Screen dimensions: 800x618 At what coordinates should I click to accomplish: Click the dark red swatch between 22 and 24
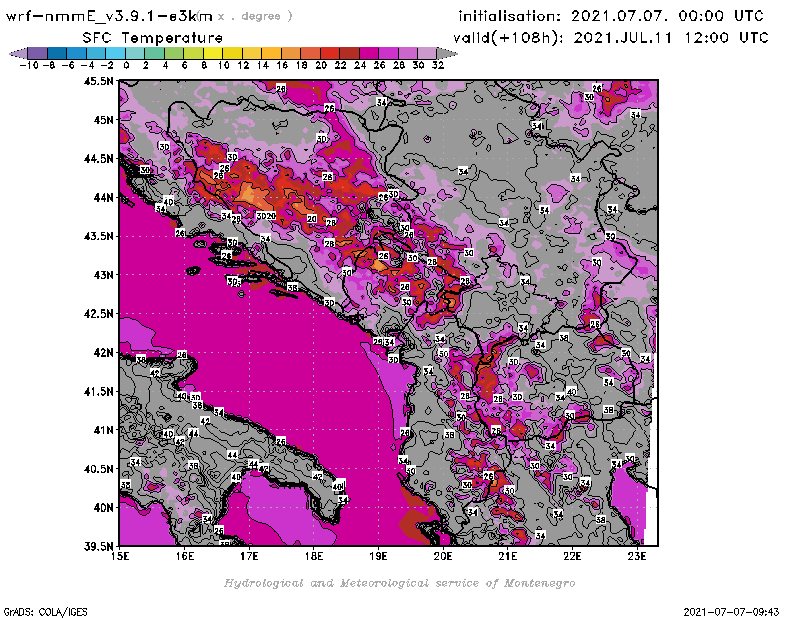coord(349,53)
